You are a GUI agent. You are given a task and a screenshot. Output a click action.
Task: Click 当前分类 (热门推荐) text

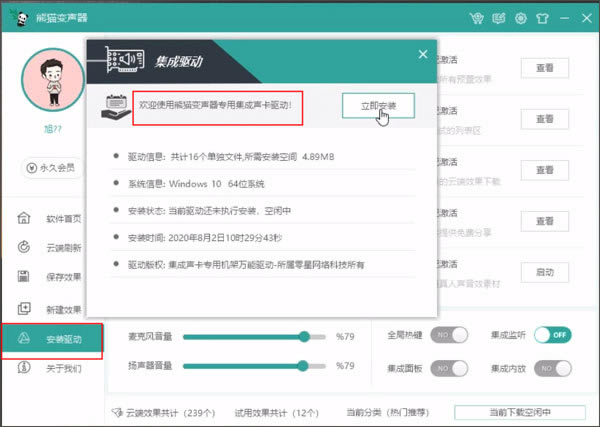[388, 412]
